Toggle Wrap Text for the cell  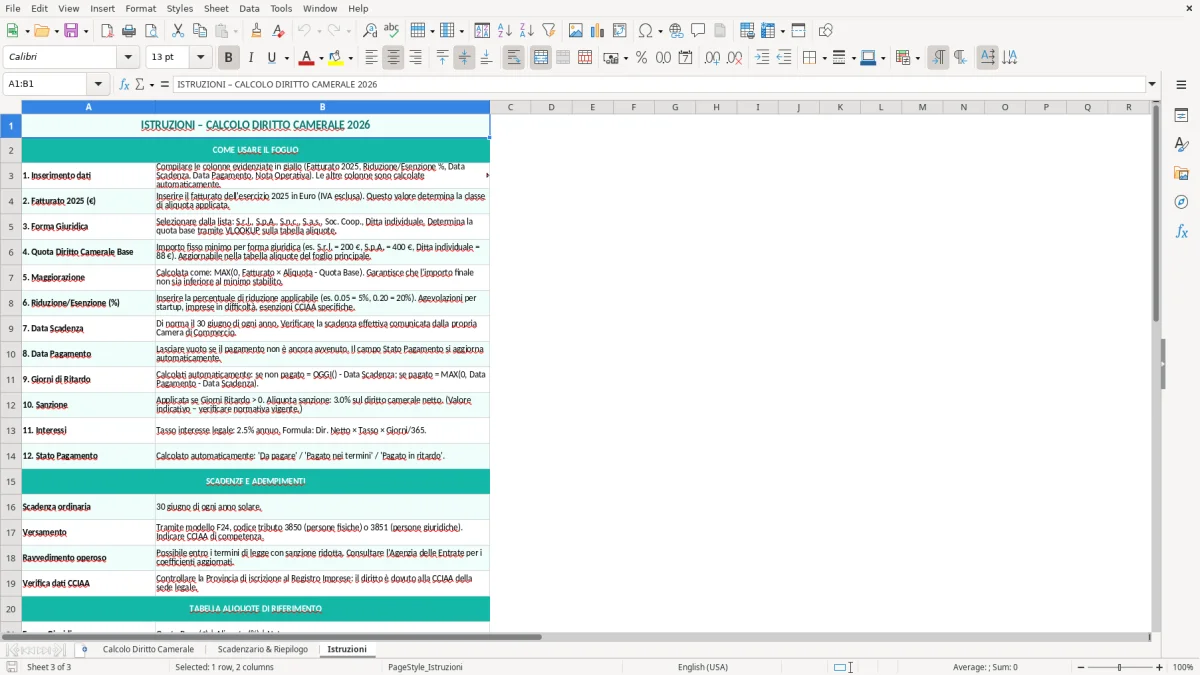[x=514, y=58]
